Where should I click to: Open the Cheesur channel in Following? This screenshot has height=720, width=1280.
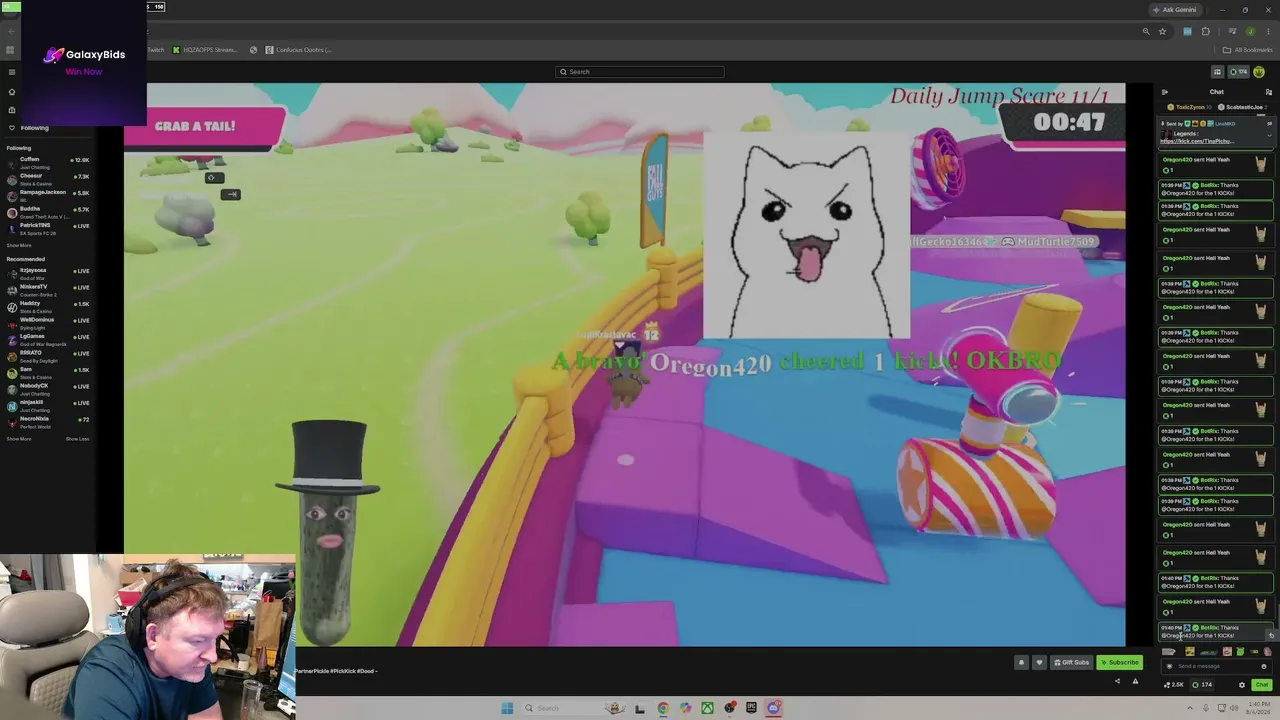tap(48, 178)
